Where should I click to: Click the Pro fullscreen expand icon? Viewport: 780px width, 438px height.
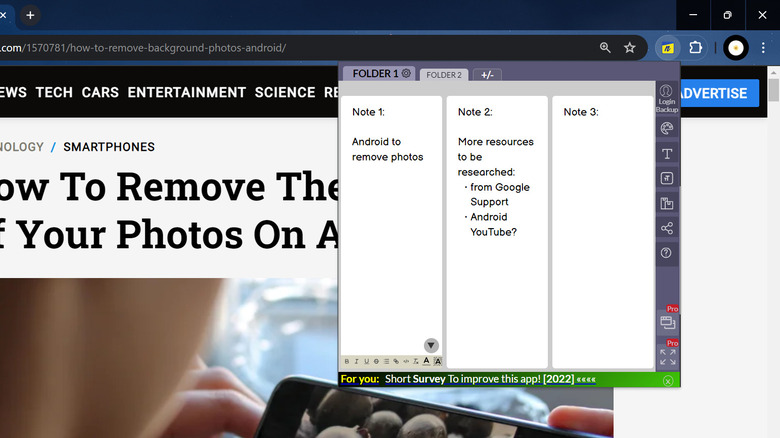(667, 357)
